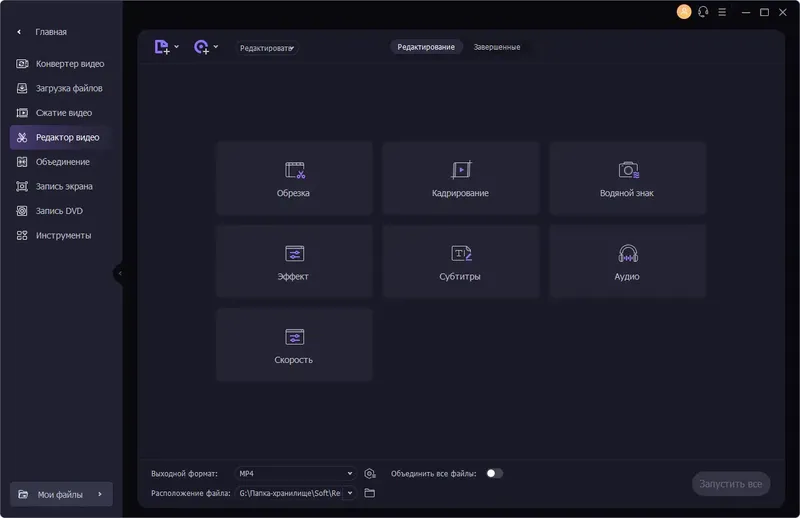Click the Конвертер видео sidebar icon
Screen dimensions: 800x518
pos(22,64)
